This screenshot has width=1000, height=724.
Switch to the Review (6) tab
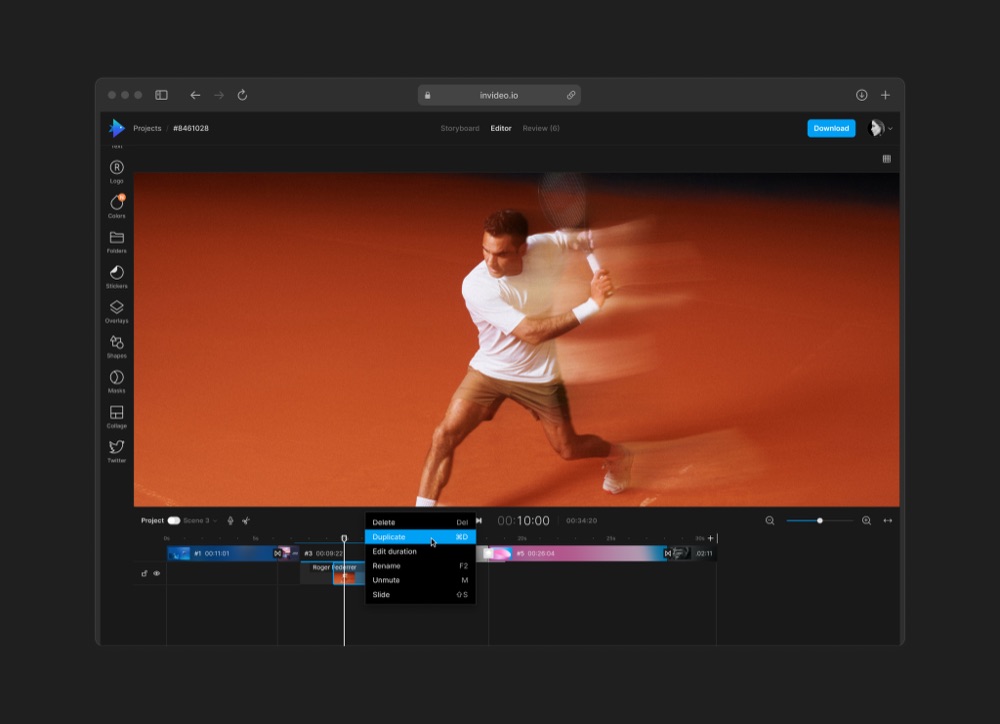tap(541, 128)
